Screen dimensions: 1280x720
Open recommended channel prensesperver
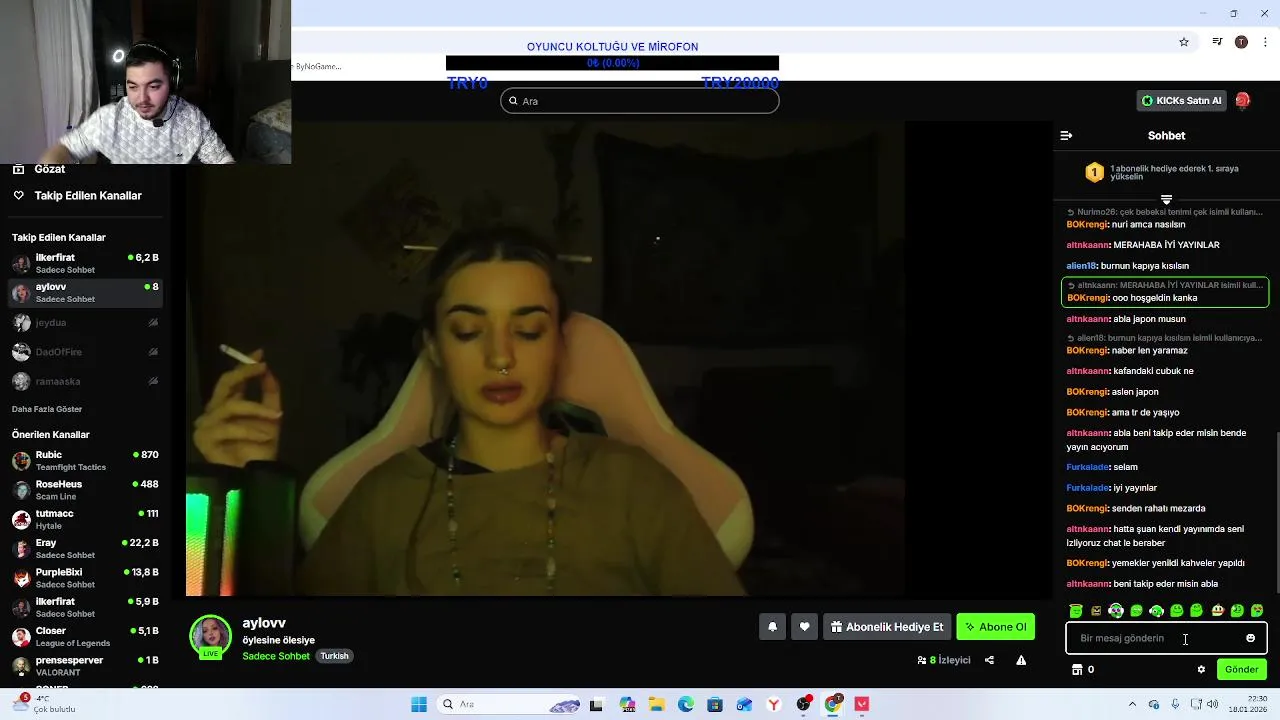click(85, 666)
